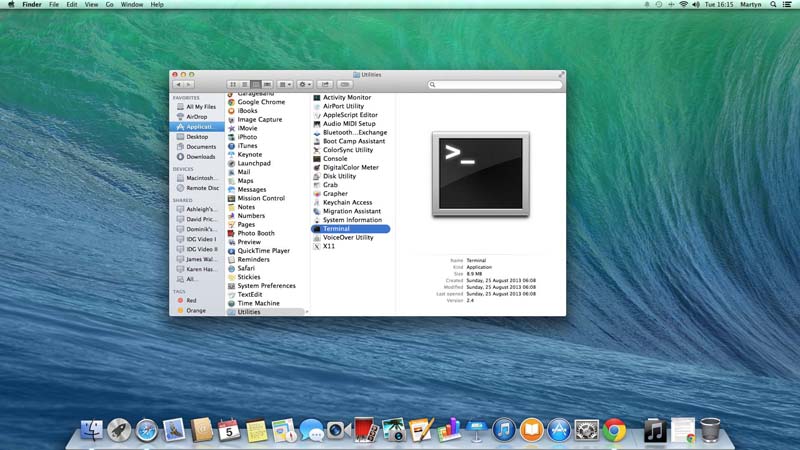
Task: Click the large Terminal preview icon
Action: pyautogui.click(x=481, y=174)
